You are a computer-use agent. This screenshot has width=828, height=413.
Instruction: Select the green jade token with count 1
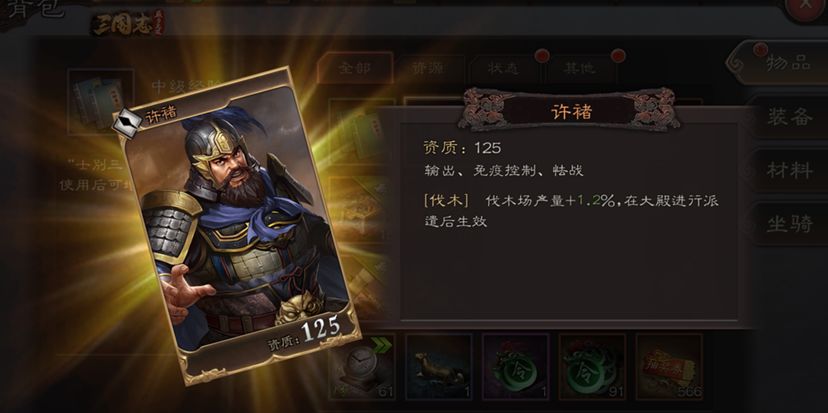pos(515,367)
